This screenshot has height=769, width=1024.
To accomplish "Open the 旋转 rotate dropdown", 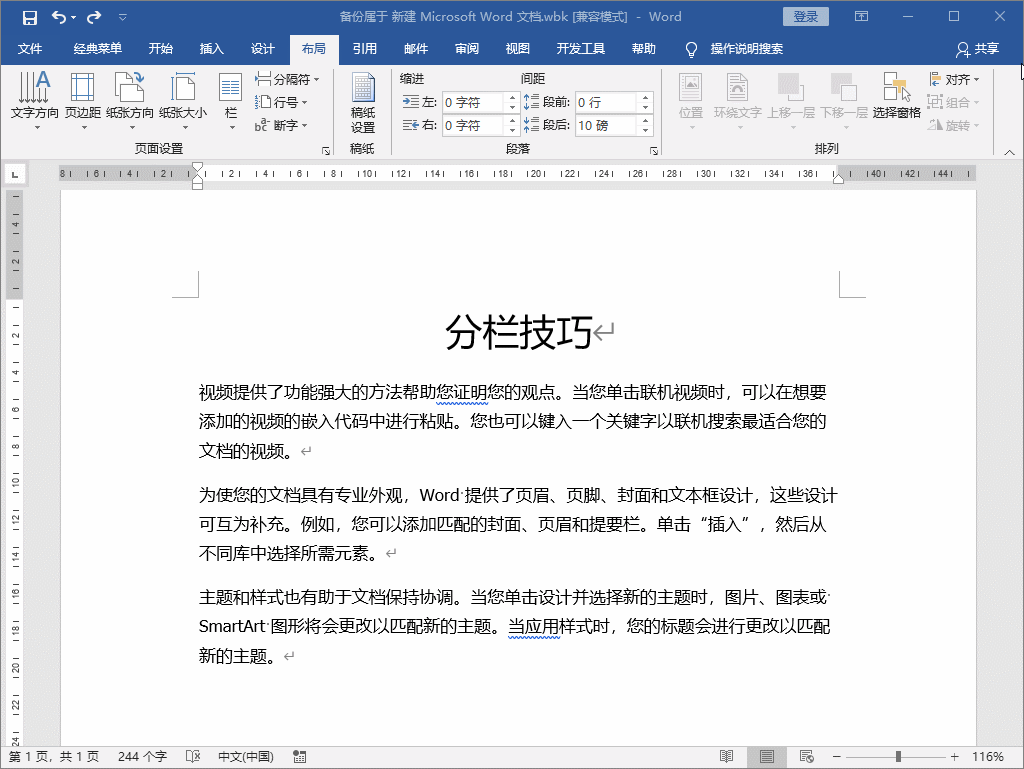I will click(954, 125).
